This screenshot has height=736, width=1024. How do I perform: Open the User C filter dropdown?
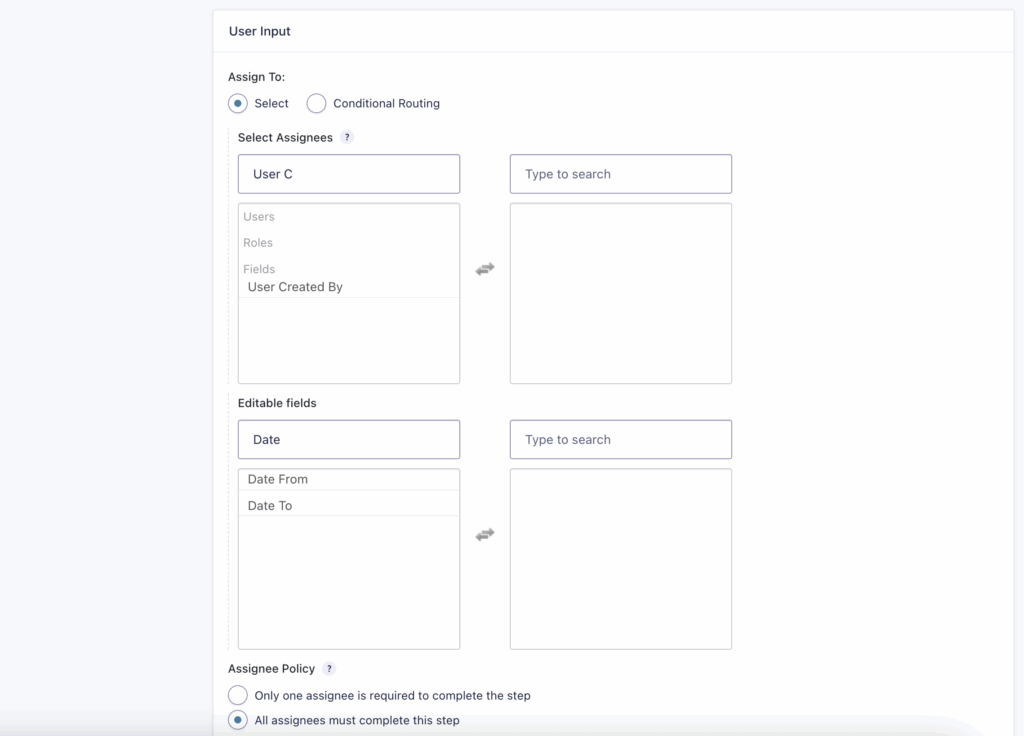[x=348, y=173]
